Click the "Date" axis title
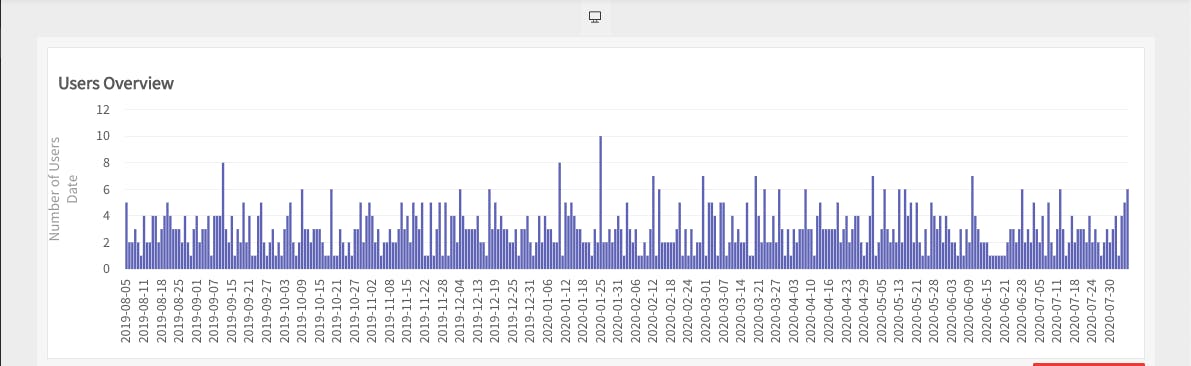Viewport: 1191px width, 366px height. coord(74,189)
